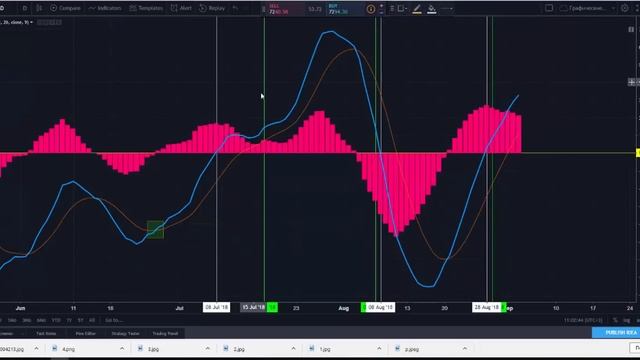Select the 1Y time range
Screen dimensions: 640x360
tap(69, 320)
